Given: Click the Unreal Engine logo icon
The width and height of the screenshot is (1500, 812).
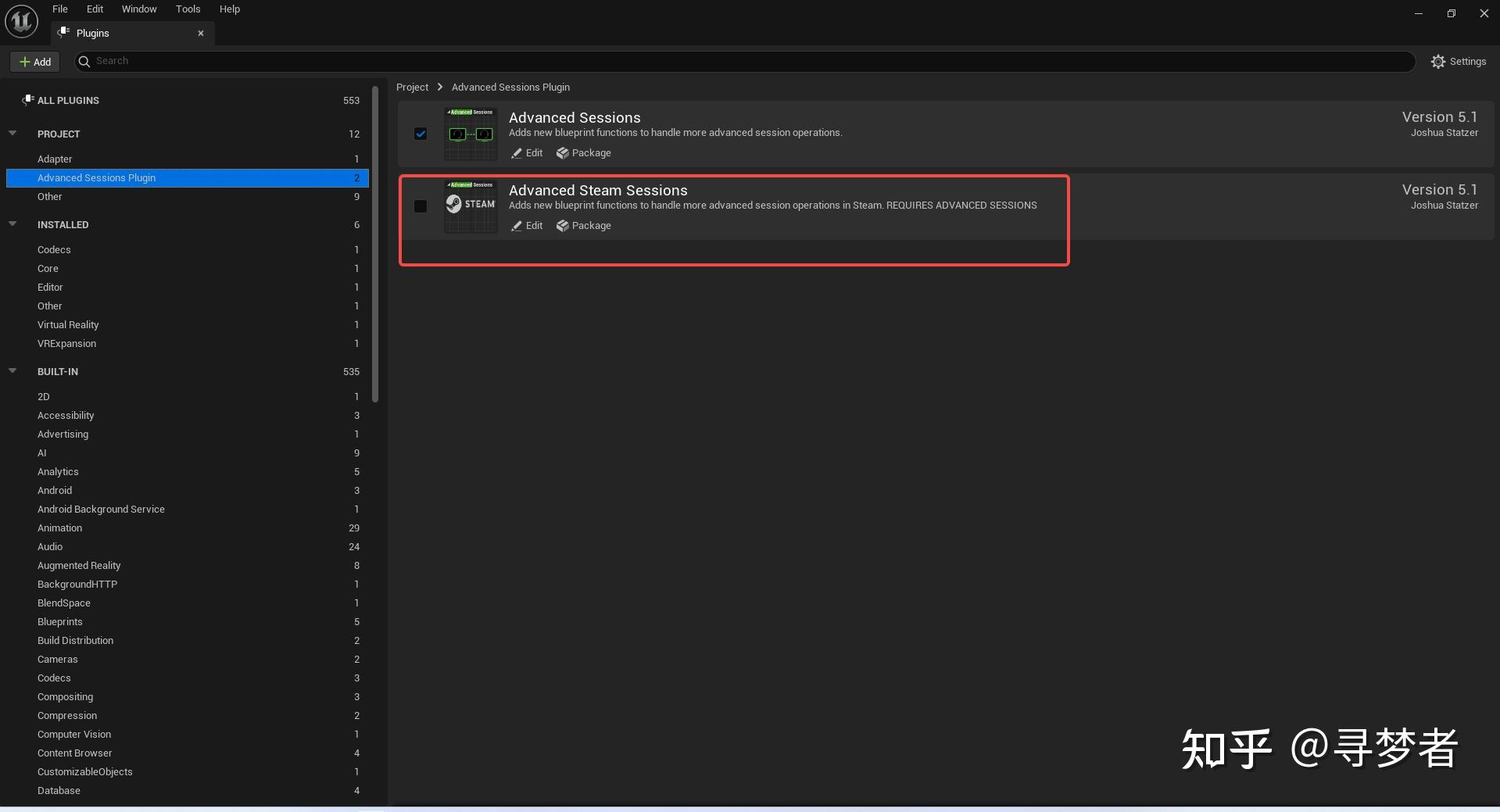Looking at the screenshot, I should [x=20, y=20].
